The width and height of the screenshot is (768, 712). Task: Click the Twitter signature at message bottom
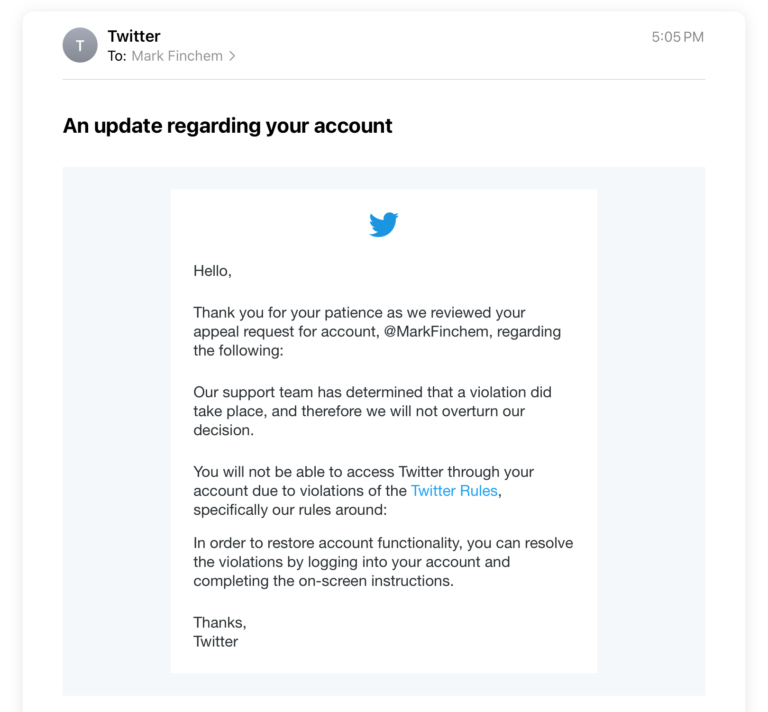point(216,641)
